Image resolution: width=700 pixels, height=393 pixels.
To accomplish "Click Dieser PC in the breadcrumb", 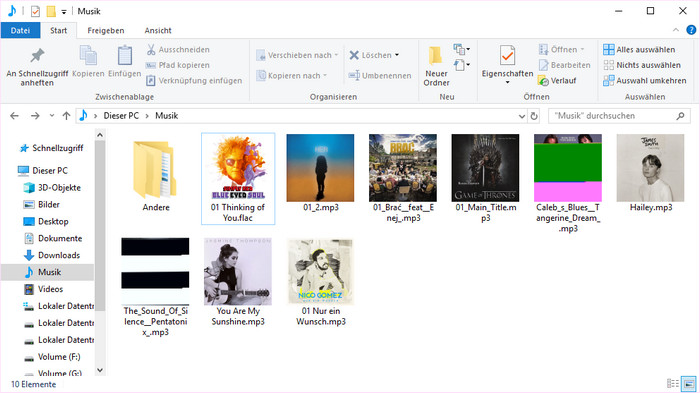I will point(121,116).
